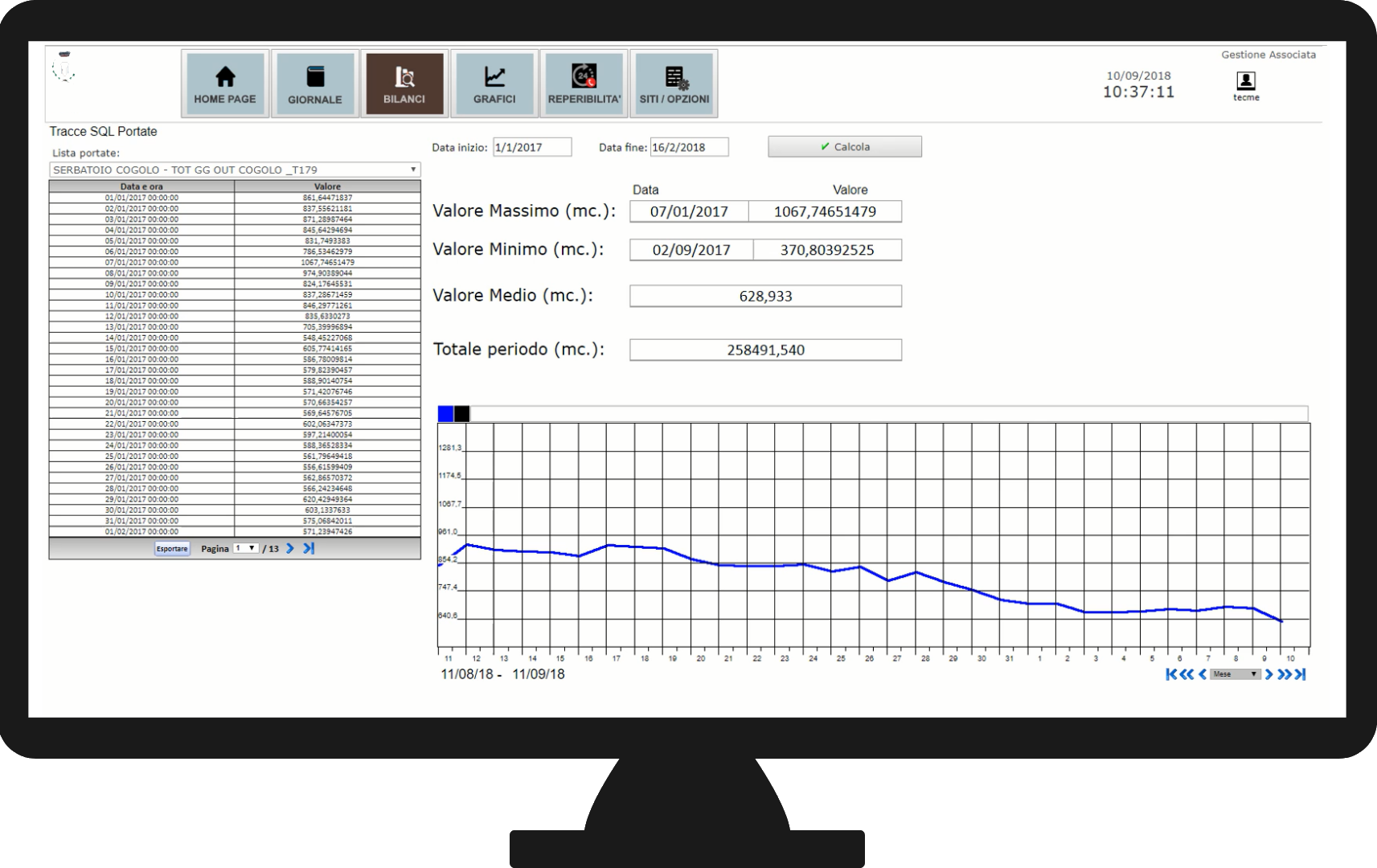Click the Totale periodo field 258491,540
Viewport: 1377px width, 868px height.
[765, 350]
